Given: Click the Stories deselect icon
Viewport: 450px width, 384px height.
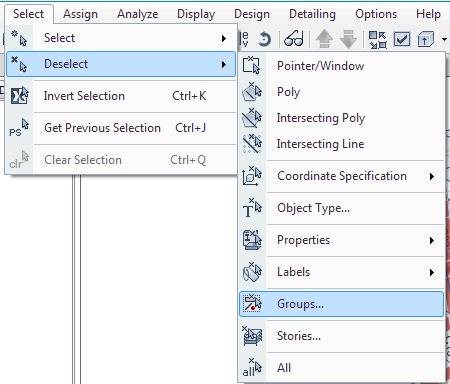Looking at the screenshot, I should click(252, 336).
